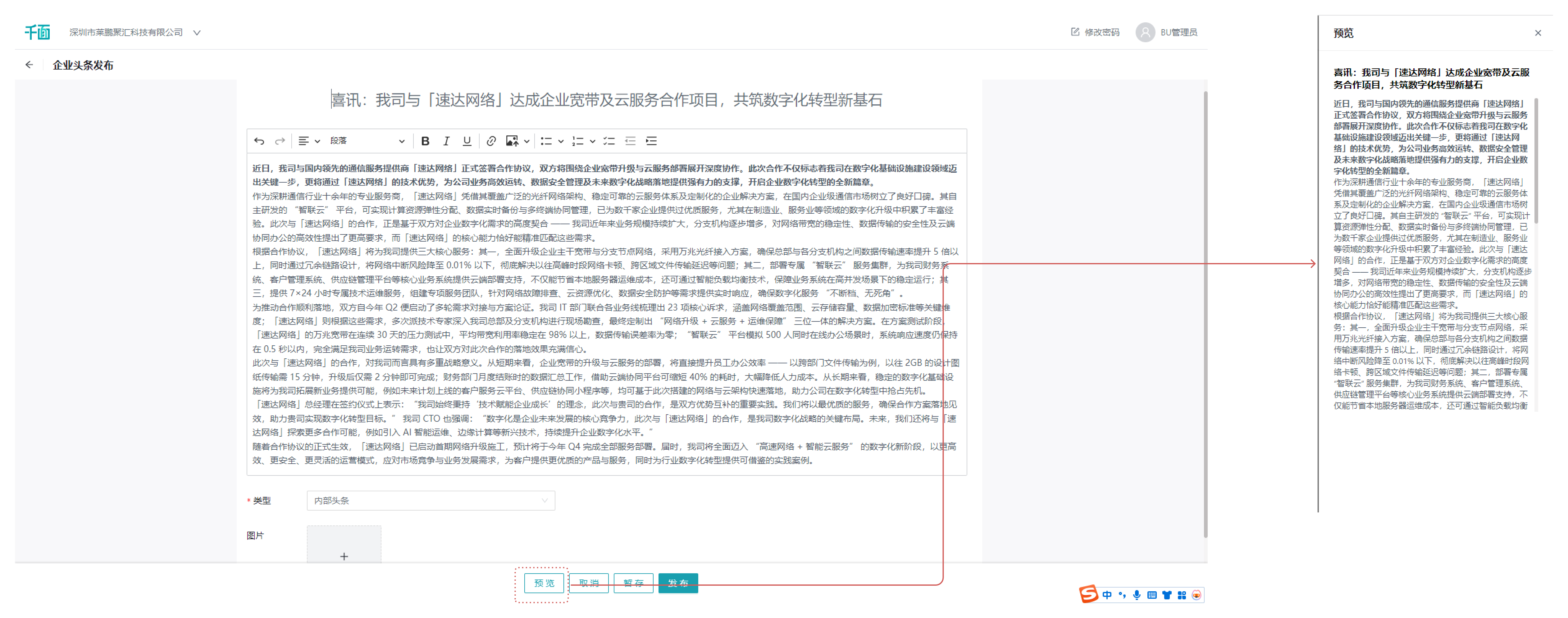1568x618 pixels.
Task: Toggle underline formatting
Action: coord(467,141)
